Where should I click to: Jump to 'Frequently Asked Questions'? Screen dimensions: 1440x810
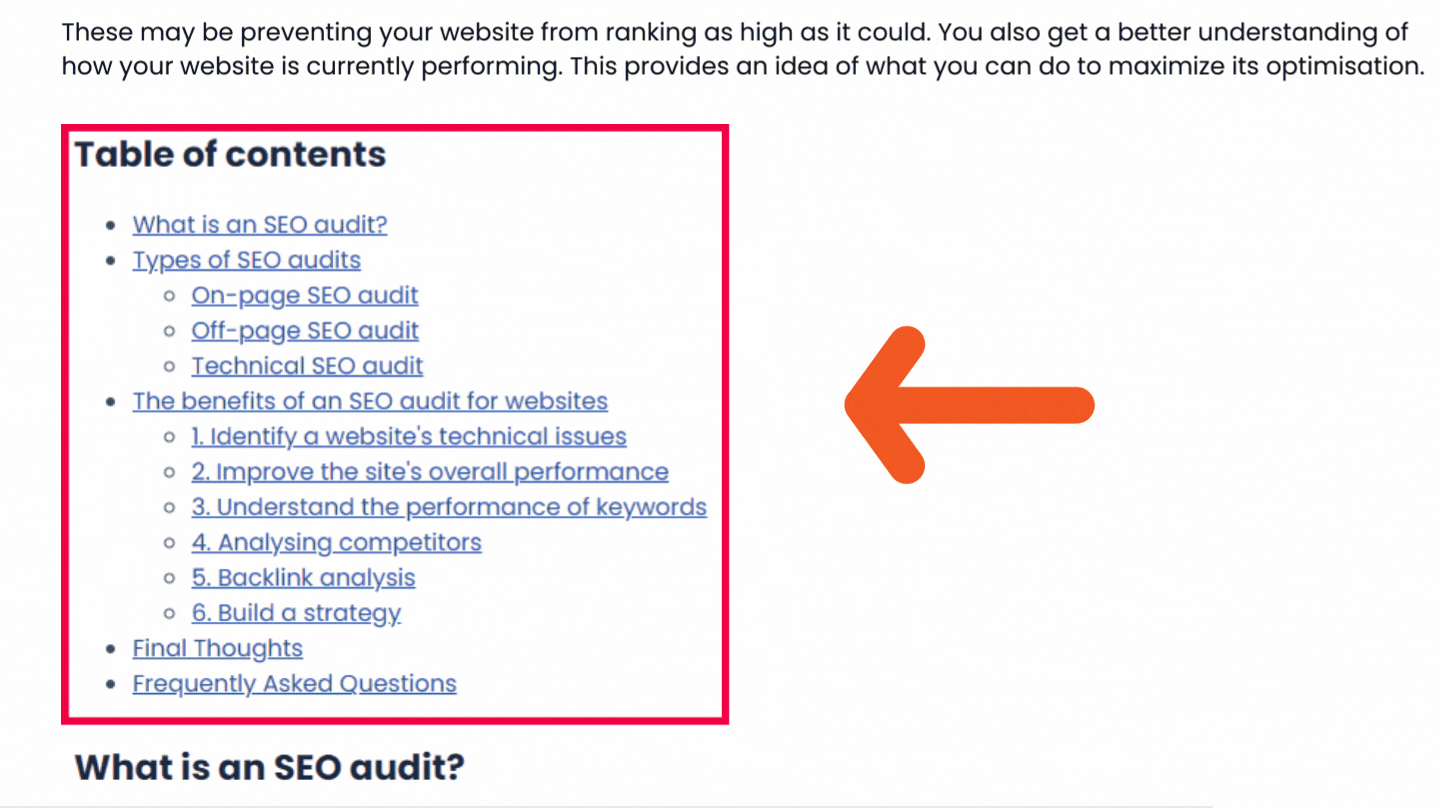[295, 684]
